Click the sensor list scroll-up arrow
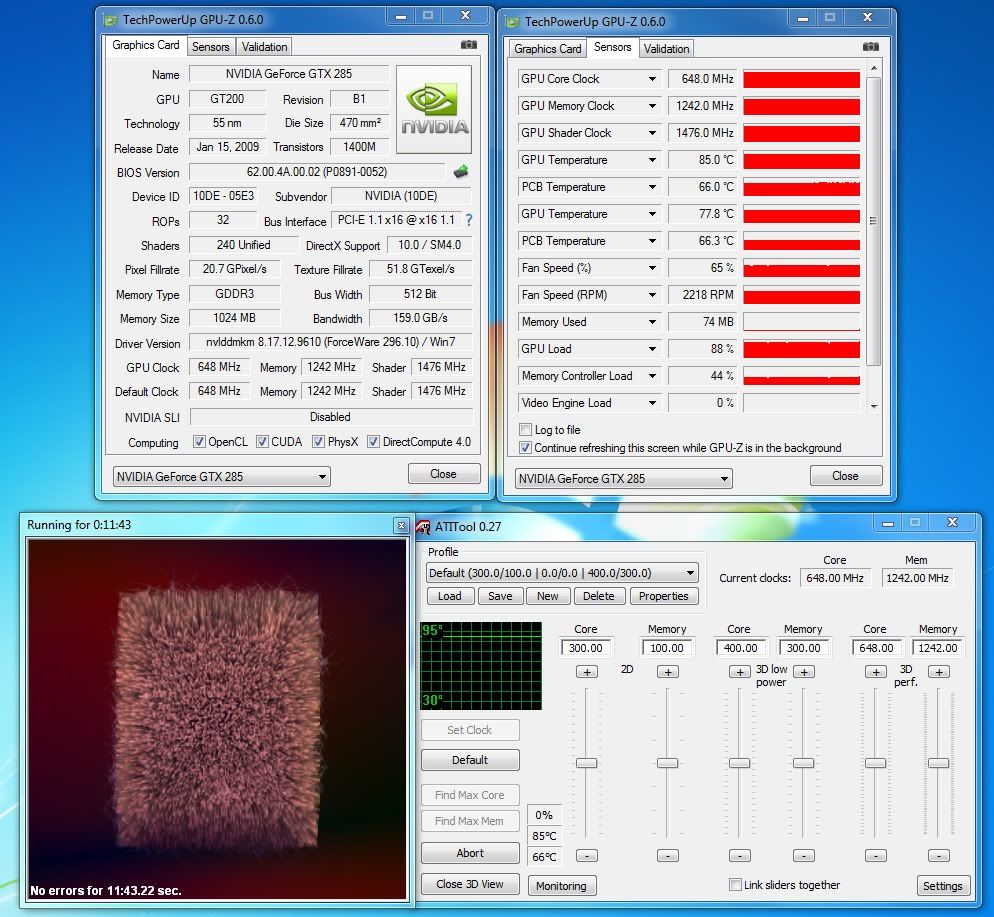The height and width of the screenshot is (917, 994). (874, 68)
